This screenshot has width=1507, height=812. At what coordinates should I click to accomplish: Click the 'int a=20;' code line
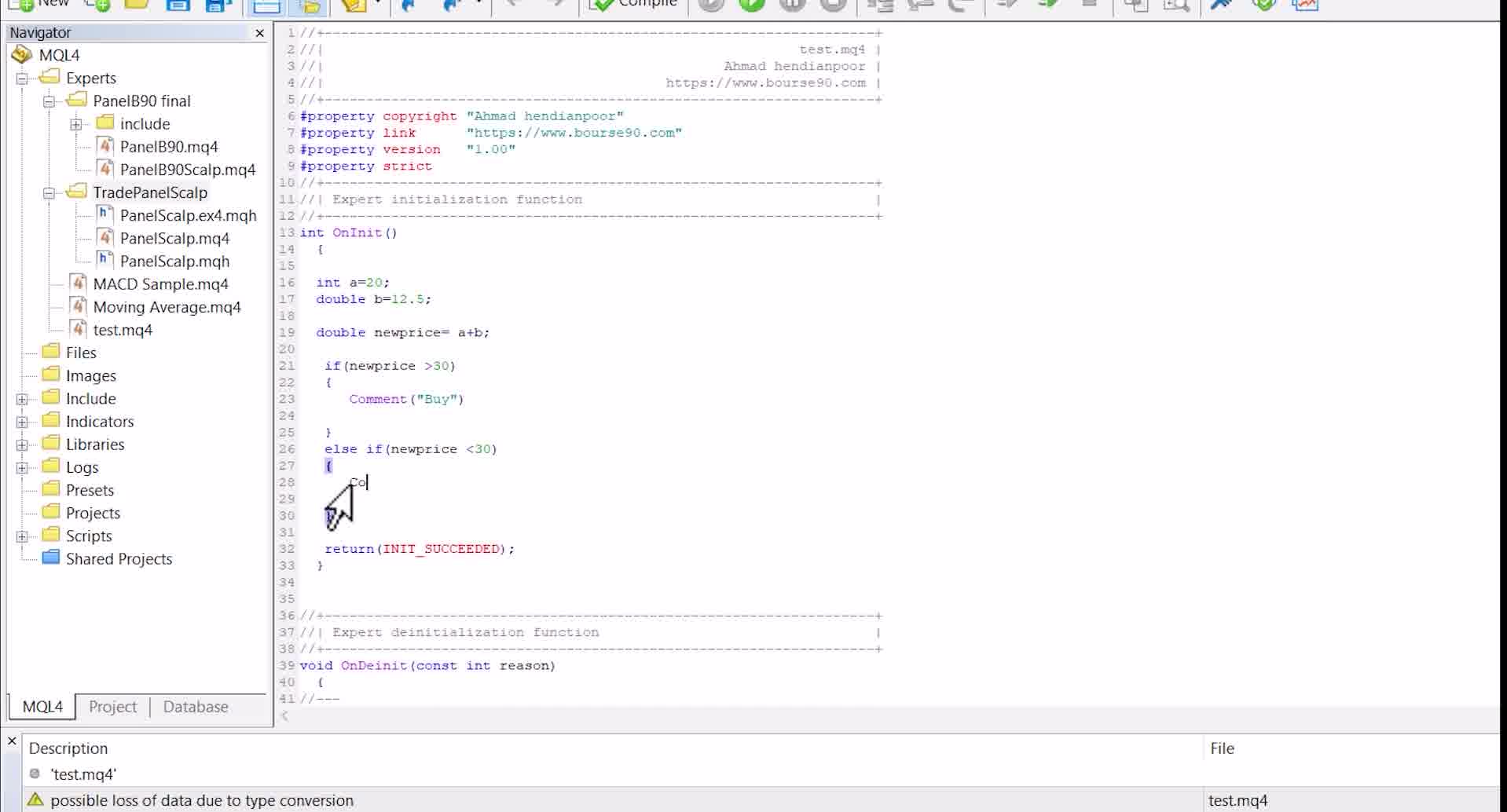tap(353, 283)
